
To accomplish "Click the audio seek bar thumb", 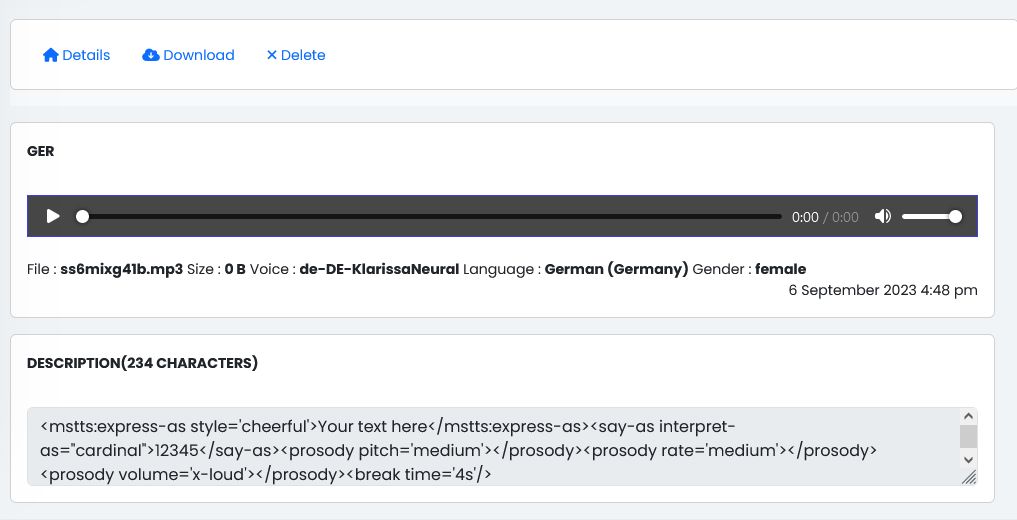I will point(83,216).
